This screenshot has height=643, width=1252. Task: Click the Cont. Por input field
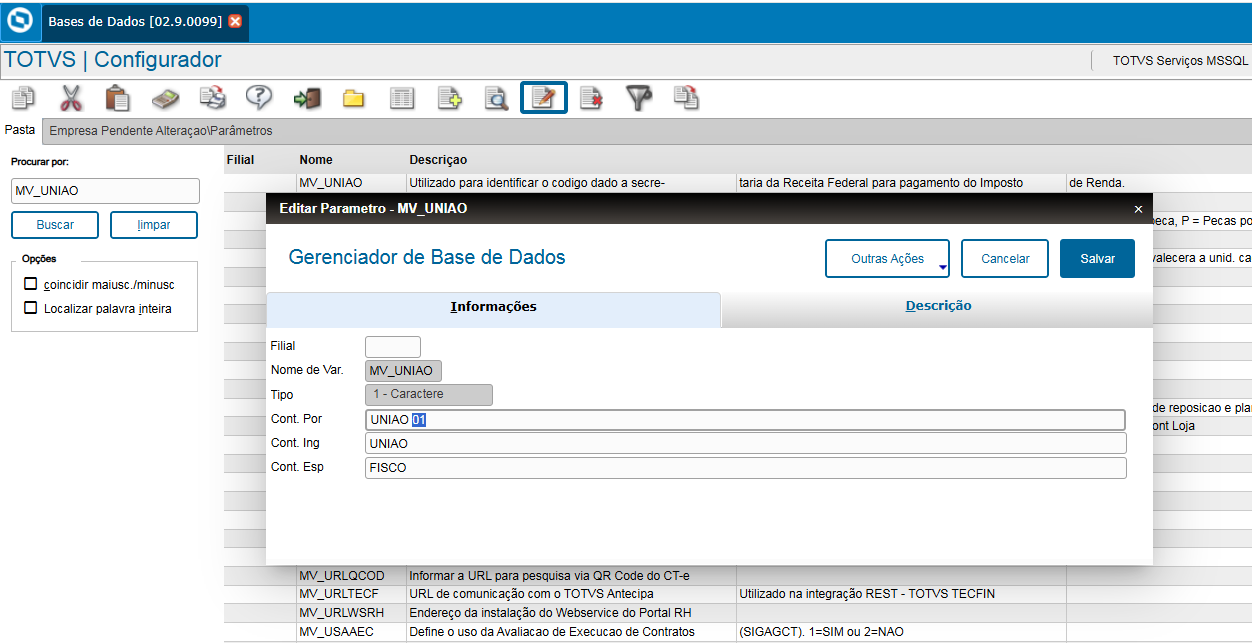(x=746, y=420)
